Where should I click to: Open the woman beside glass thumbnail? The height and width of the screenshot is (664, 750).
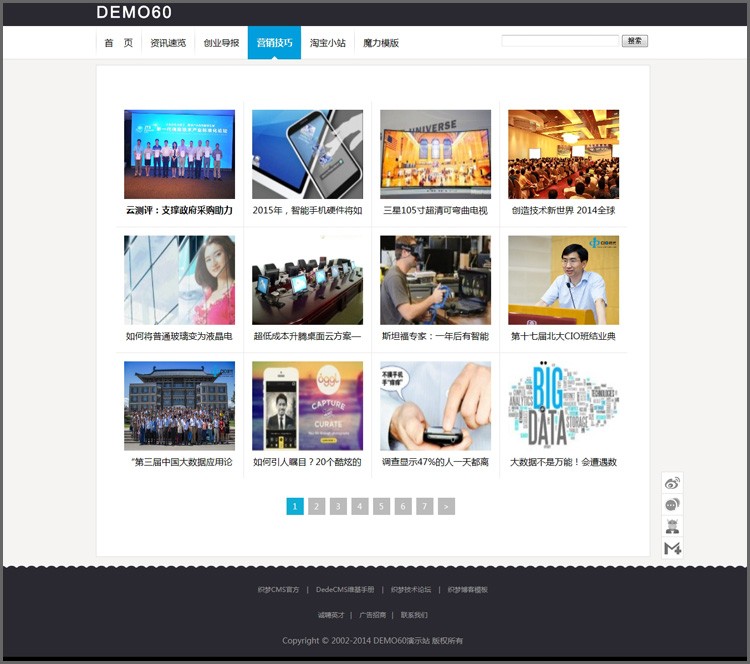tap(179, 280)
